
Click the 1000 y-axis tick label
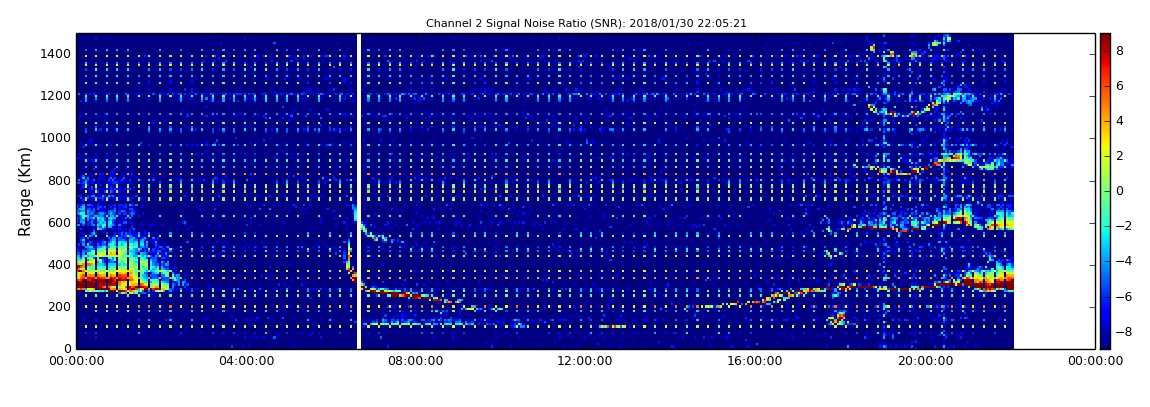[57, 138]
